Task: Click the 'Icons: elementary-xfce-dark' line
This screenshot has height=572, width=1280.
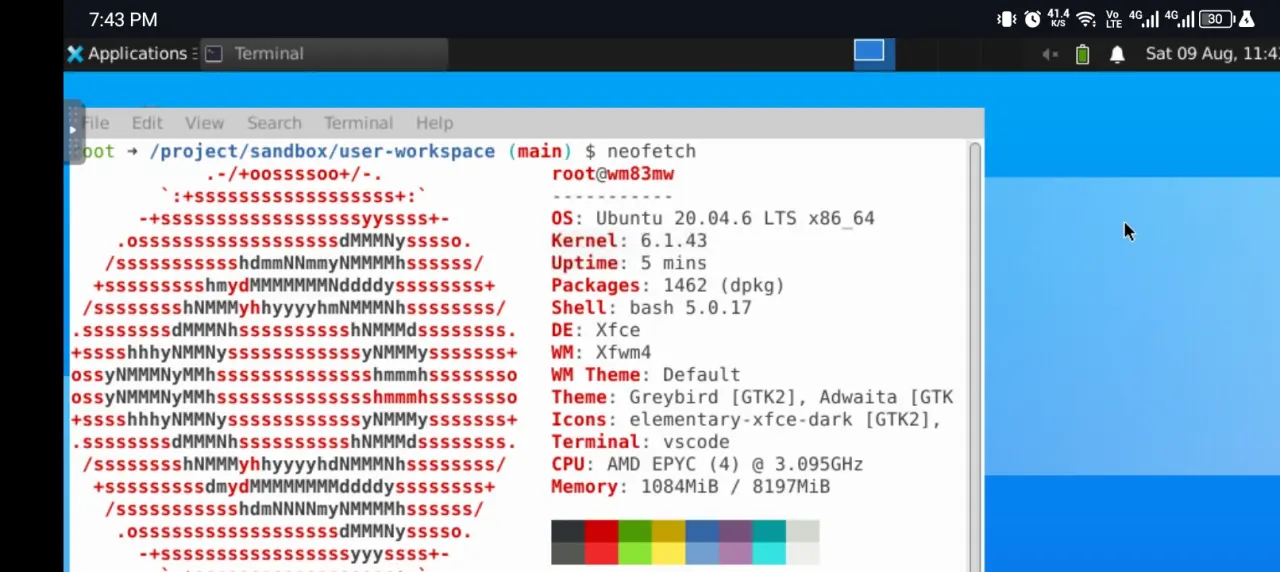Action: [x=746, y=420]
